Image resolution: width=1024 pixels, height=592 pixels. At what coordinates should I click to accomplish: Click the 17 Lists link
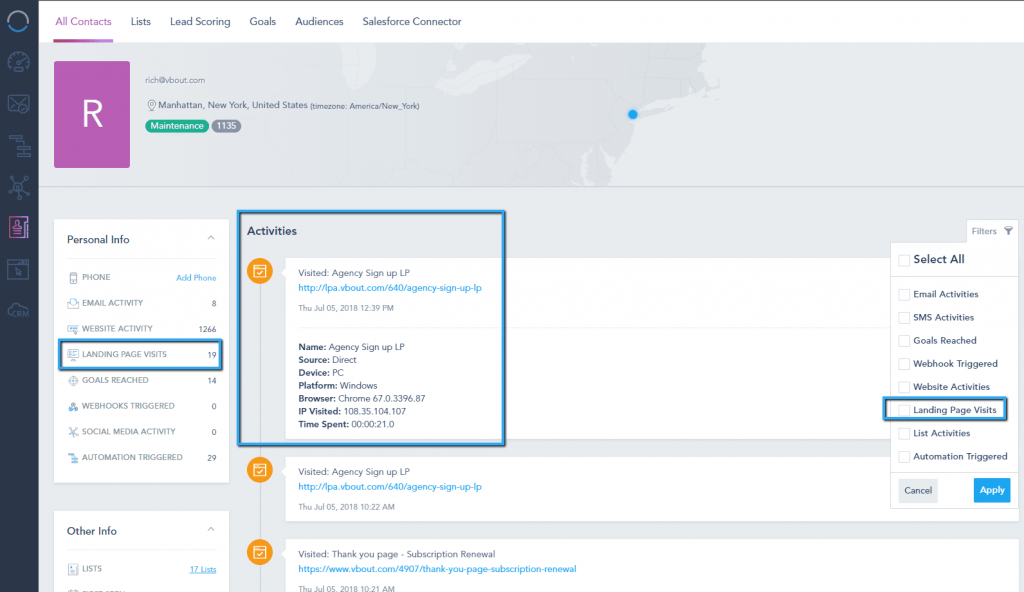click(202, 569)
